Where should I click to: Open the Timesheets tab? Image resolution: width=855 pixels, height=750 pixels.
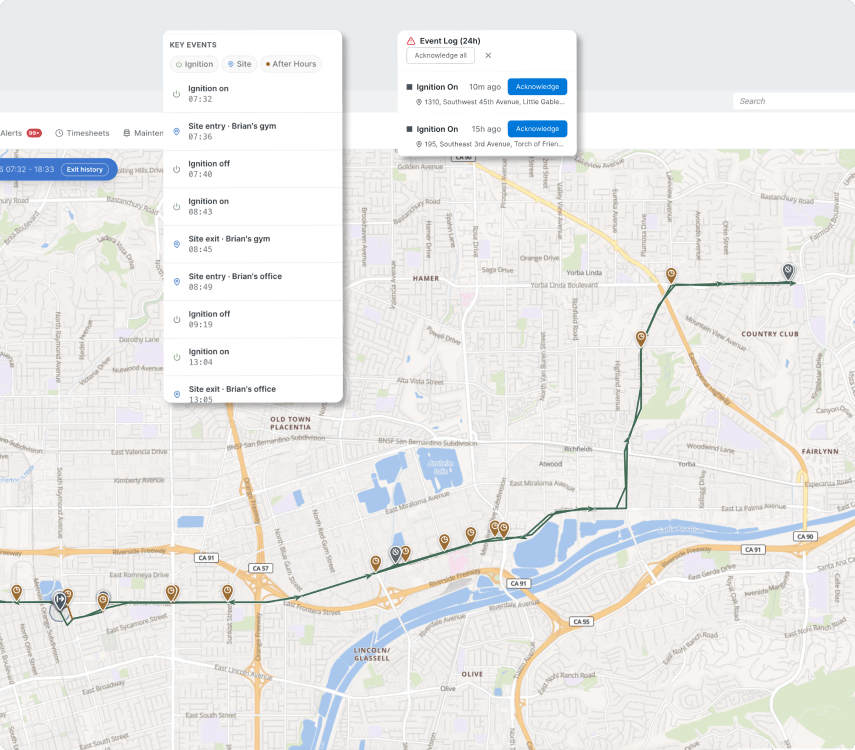point(82,133)
